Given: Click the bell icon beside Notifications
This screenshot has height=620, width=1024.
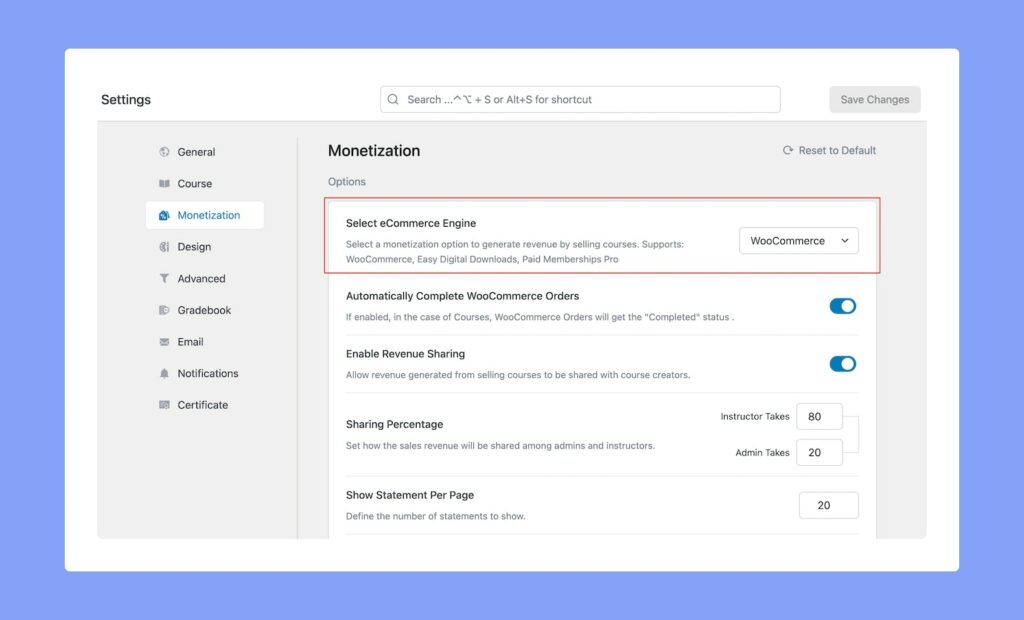Looking at the screenshot, I should 164,373.
